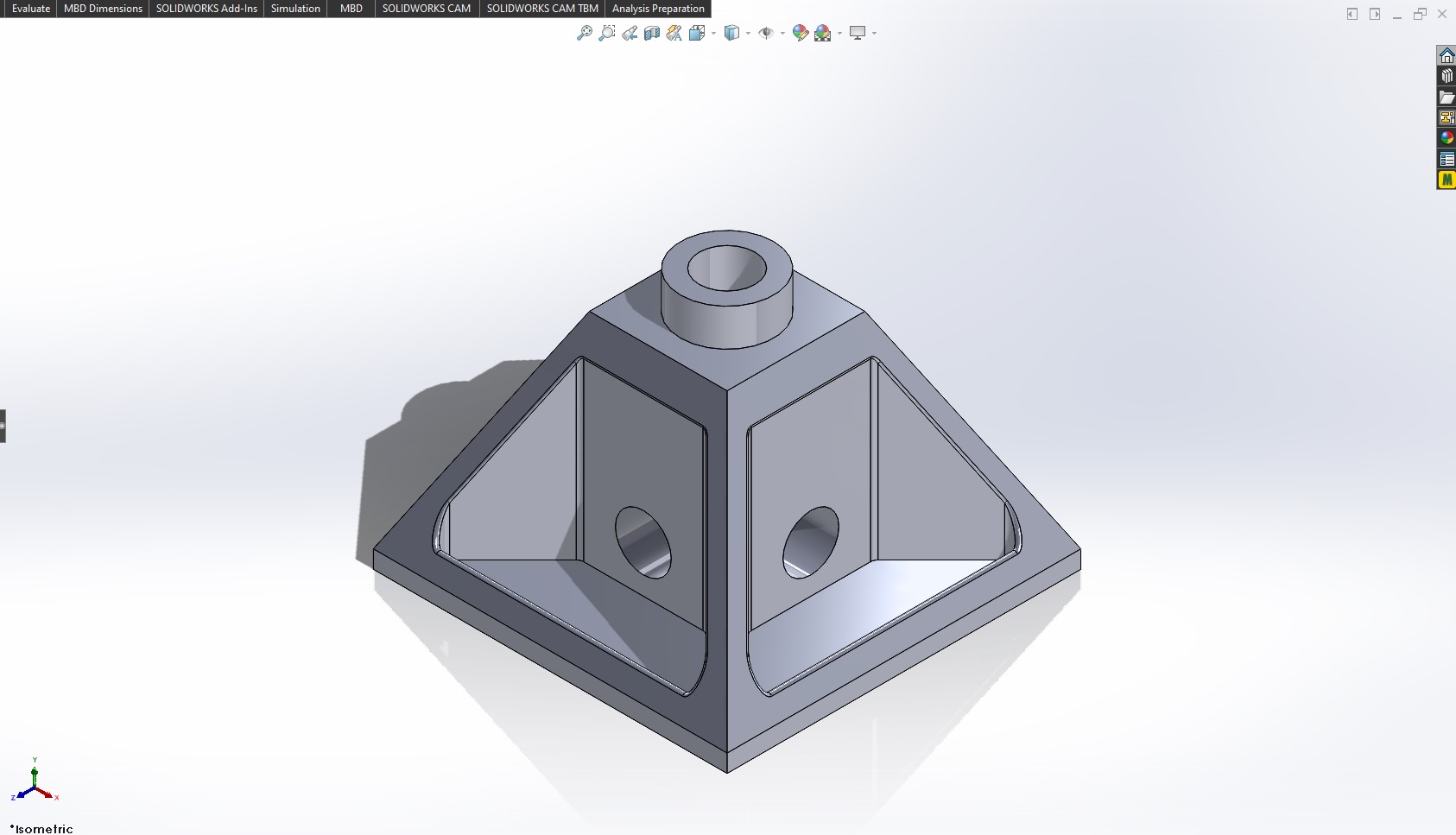Switch to the MBD Dimensions tab
This screenshot has width=1456, height=835.
tap(103, 9)
